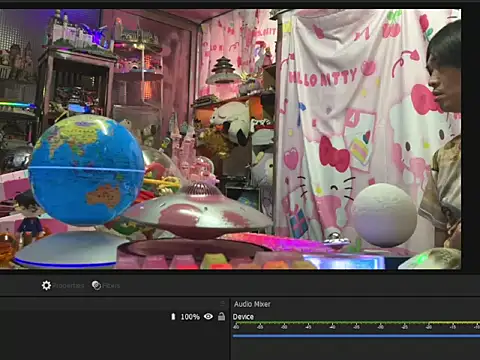
Task: Click the battery icon beside 100%
Action: [x=173, y=316]
